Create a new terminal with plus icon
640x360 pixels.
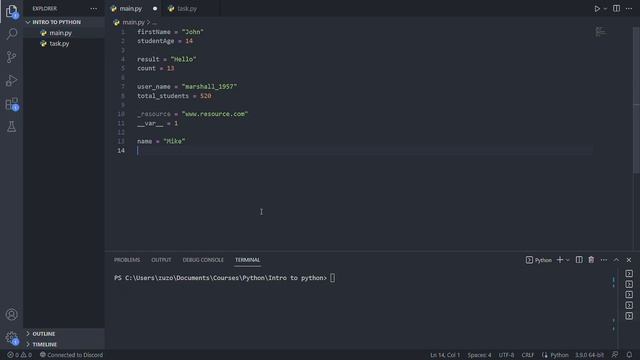coord(560,260)
